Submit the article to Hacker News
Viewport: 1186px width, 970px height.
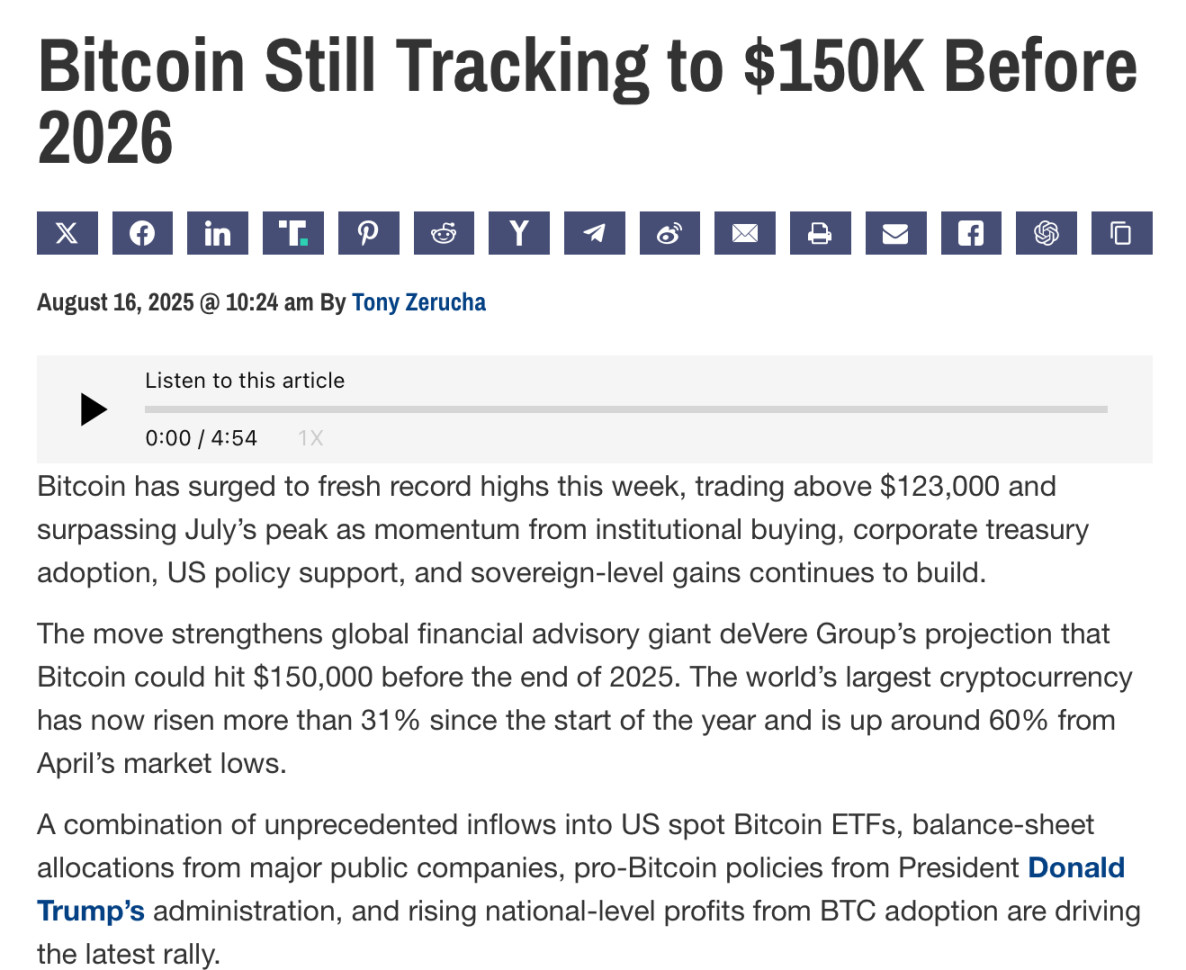[519, 233]
